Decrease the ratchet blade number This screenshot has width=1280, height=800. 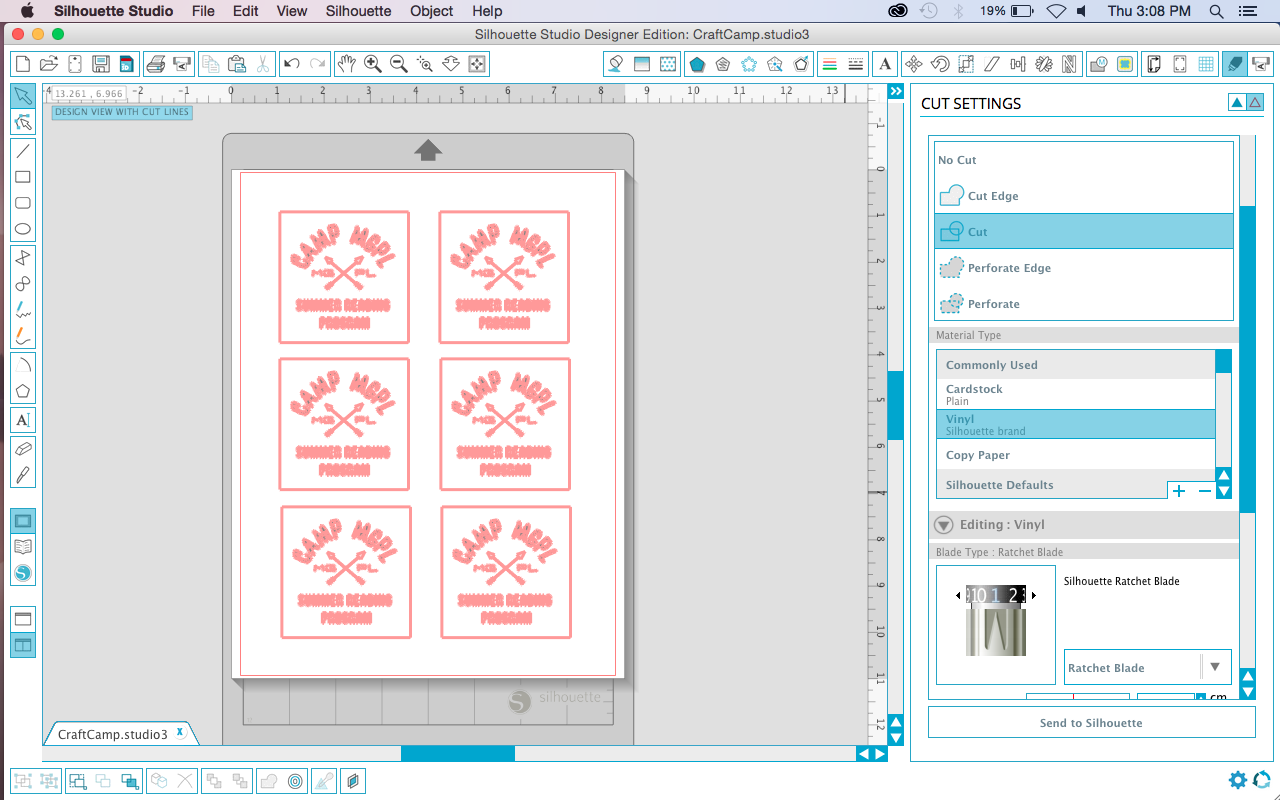(958, 595)
